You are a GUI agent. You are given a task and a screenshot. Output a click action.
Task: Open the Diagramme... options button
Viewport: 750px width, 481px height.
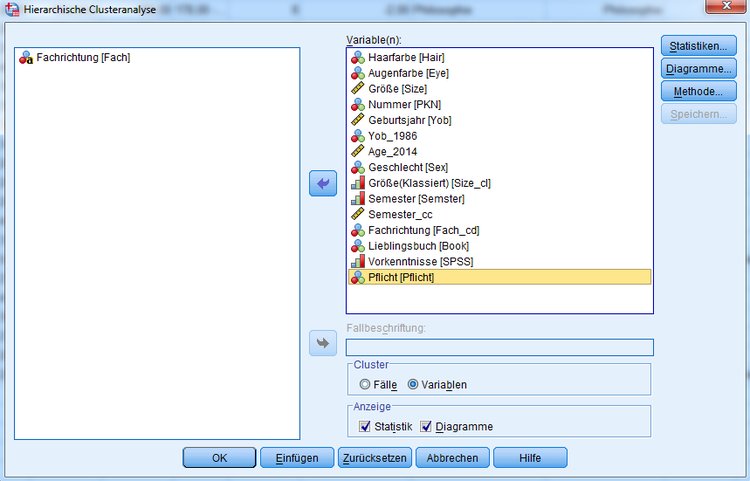pyautogui.click(x=698, y=68)
